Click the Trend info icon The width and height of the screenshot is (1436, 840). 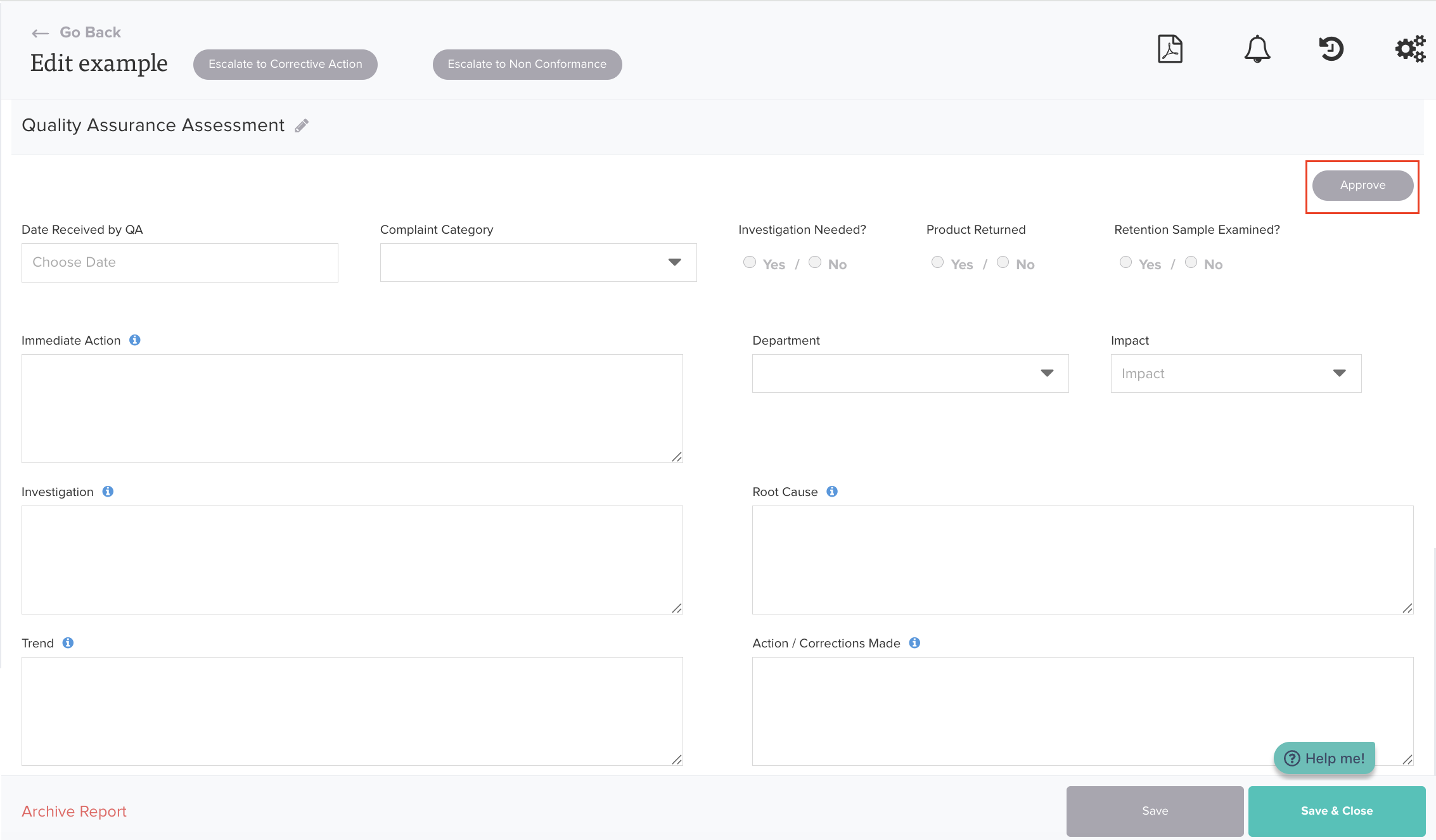point(68,643)
